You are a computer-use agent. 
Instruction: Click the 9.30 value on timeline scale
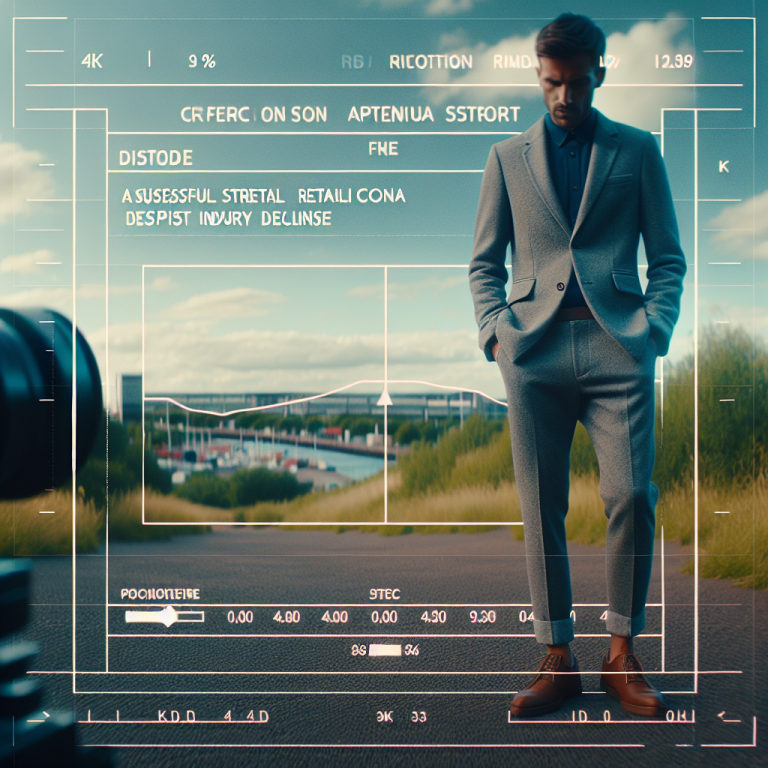pyautogui.click(x=483, y=618)
